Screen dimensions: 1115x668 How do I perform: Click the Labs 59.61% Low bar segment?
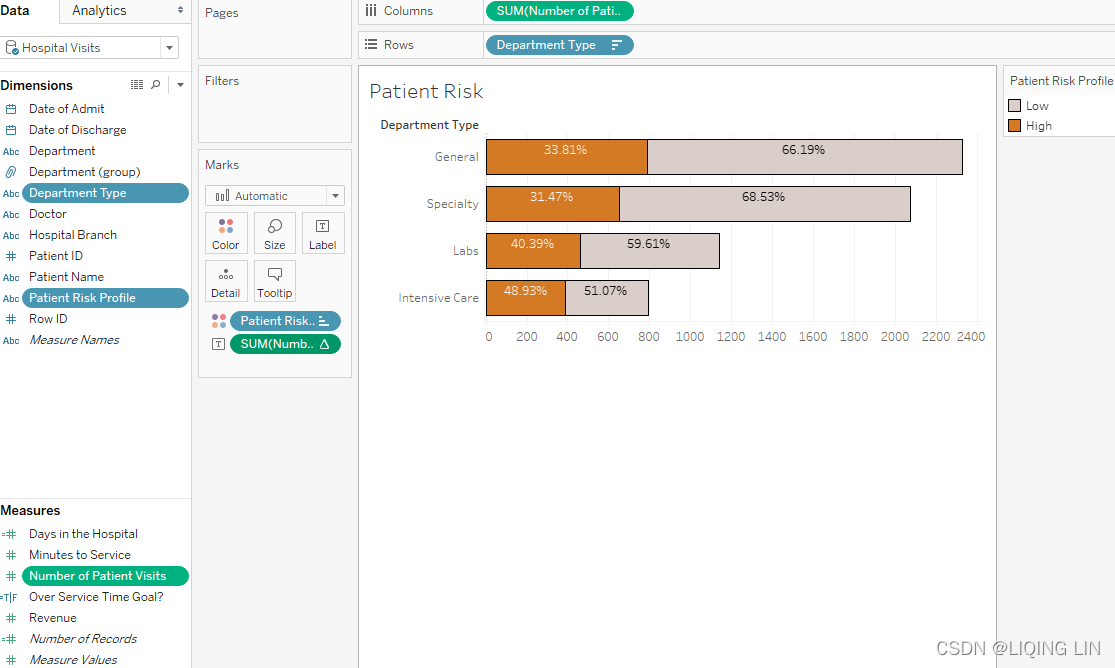tap(650, 251)
